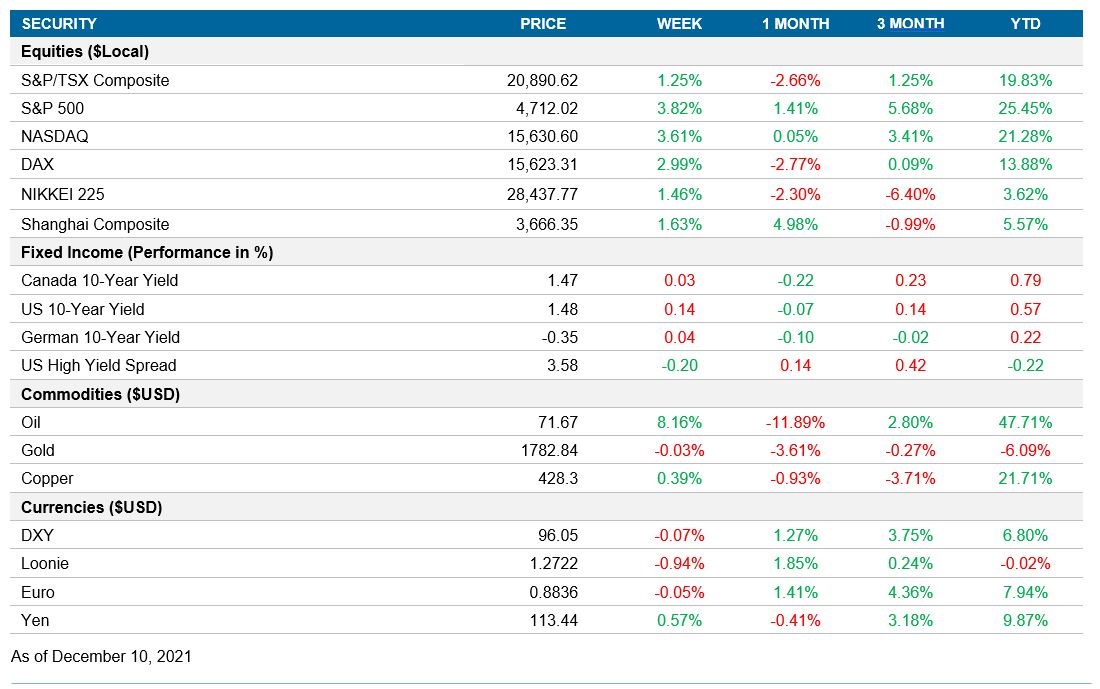
Task: Select the High Yield Spread price 3.58
Action: pyautogui.click(x=563, y=366)
